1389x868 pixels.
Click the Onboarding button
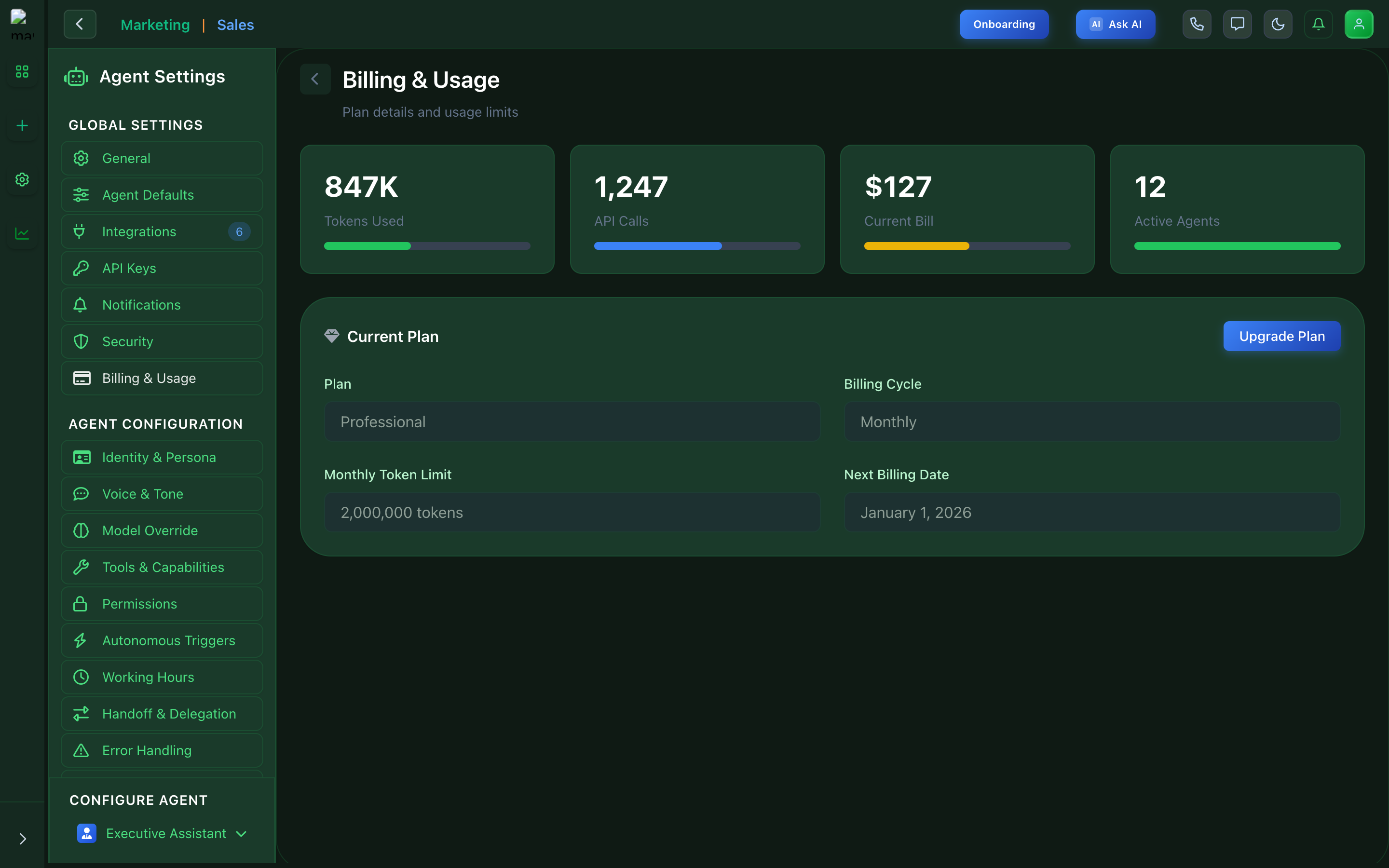[x=1004, y=24]
